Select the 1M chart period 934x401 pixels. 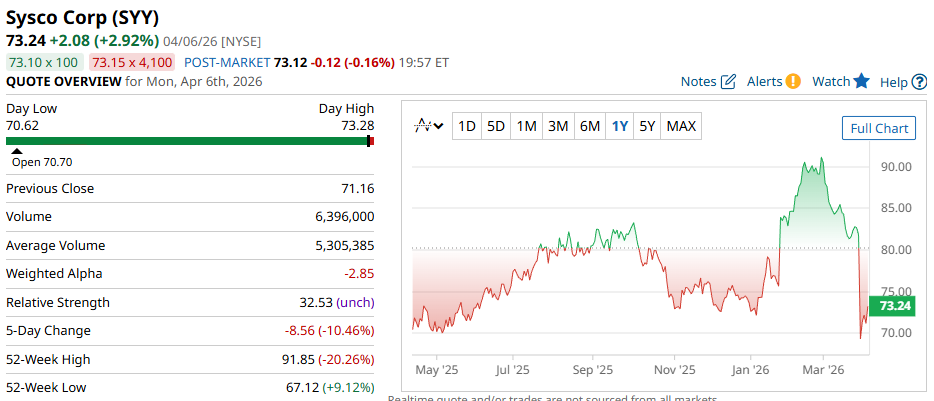527,126
